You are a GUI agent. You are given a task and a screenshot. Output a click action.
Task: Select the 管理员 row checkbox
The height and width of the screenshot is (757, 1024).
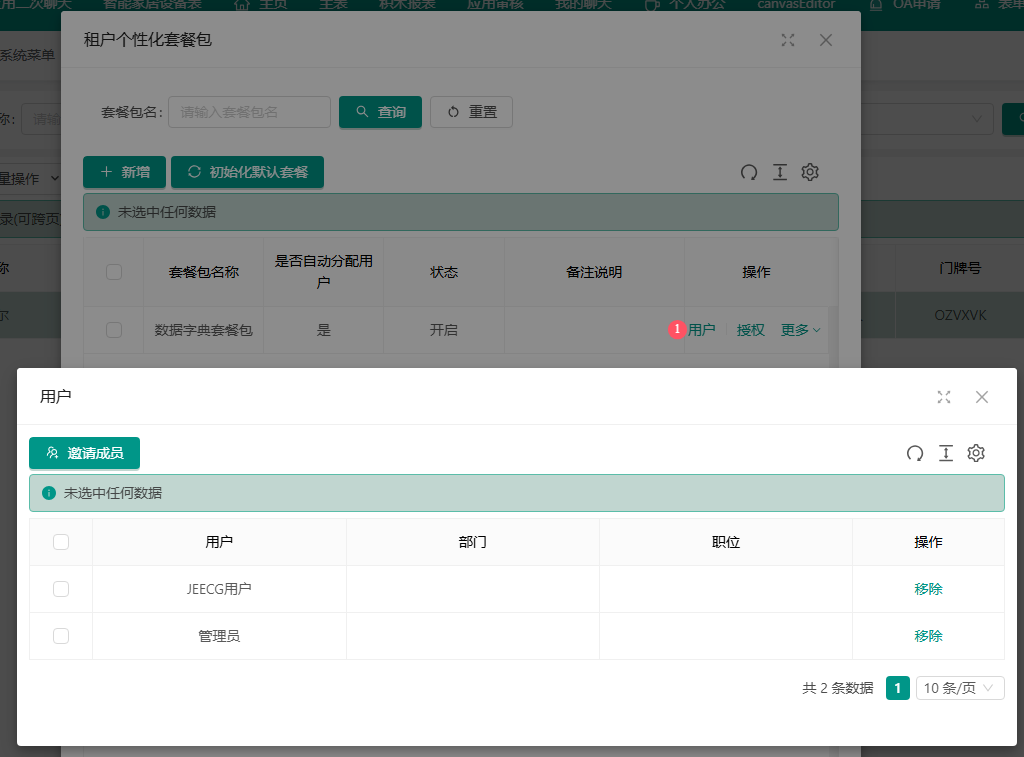[61, 636]
